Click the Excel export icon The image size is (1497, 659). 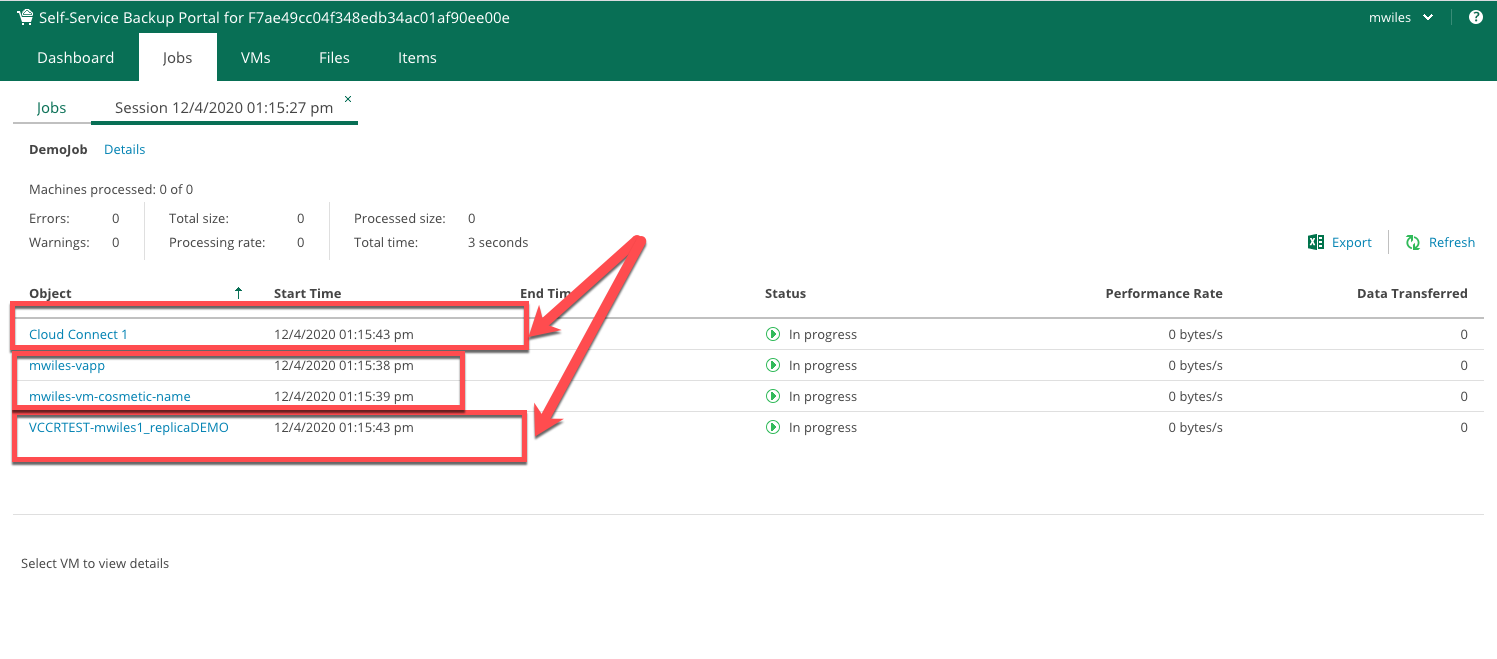click(x=1316, y=242)
